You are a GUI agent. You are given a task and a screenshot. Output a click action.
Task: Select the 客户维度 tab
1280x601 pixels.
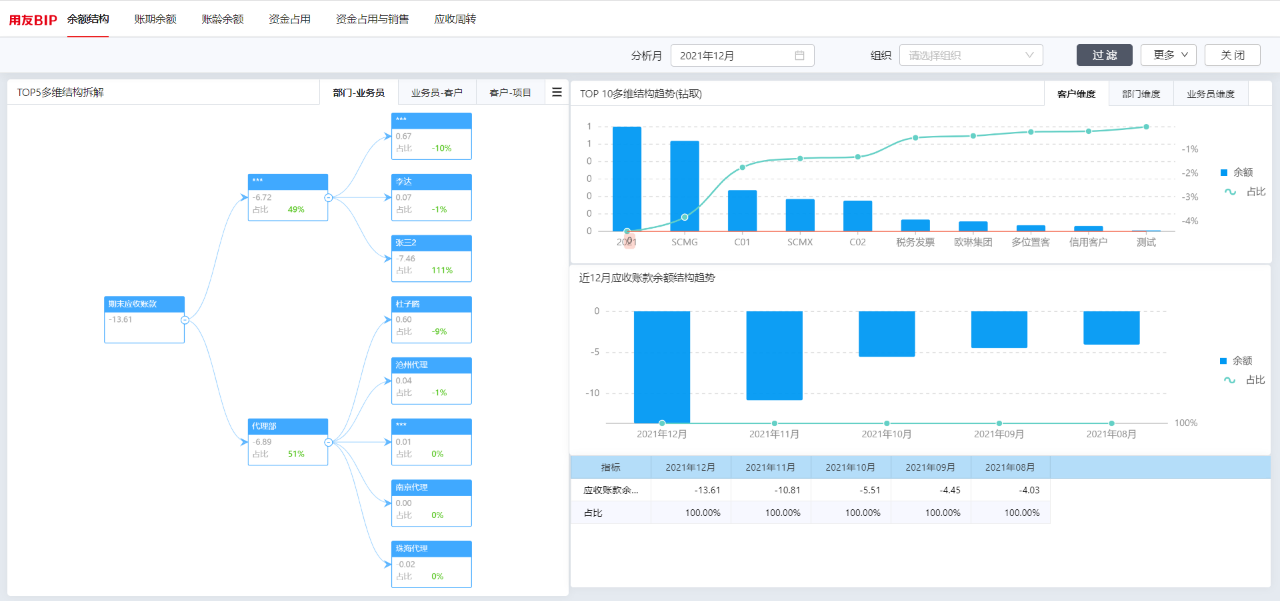click(x=1076, y=94)
